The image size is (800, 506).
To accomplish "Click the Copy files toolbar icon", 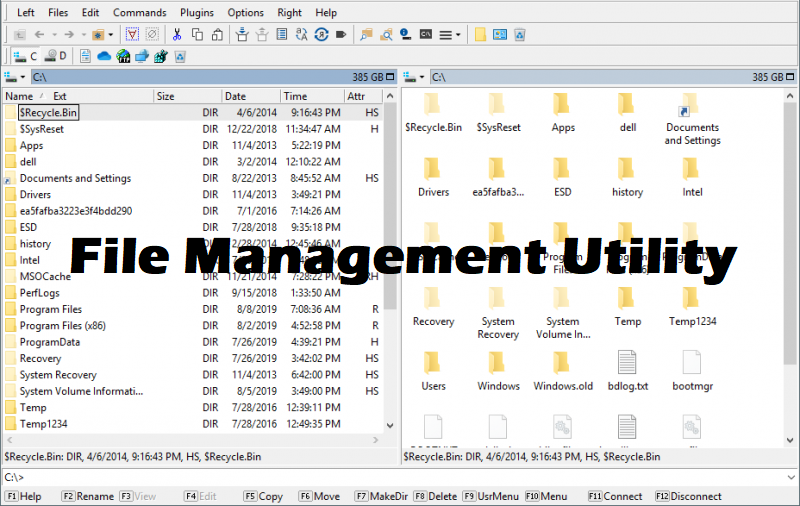I will pyautogui.click(x=197, y=35).
